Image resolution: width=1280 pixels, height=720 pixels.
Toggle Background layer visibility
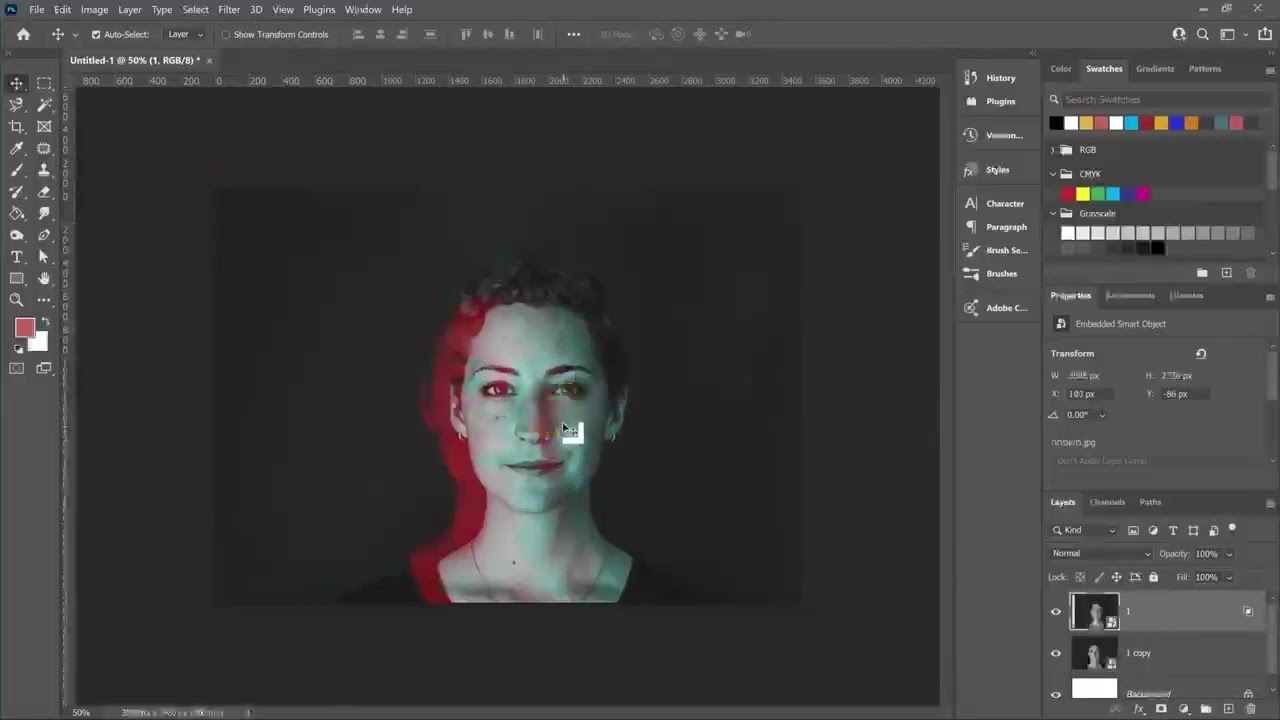point(1056,694)
